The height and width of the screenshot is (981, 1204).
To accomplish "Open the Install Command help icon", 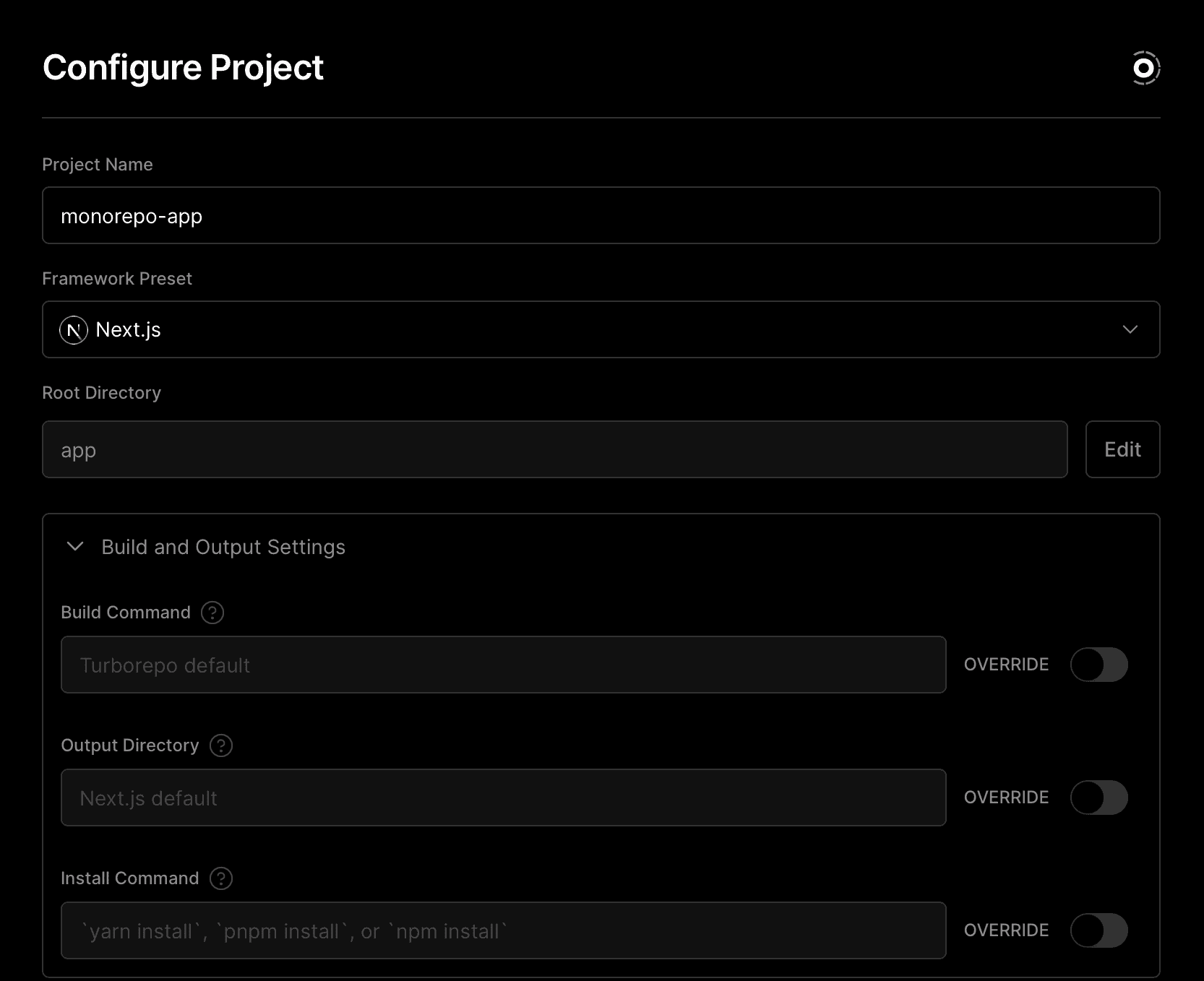I will (221, 878).
